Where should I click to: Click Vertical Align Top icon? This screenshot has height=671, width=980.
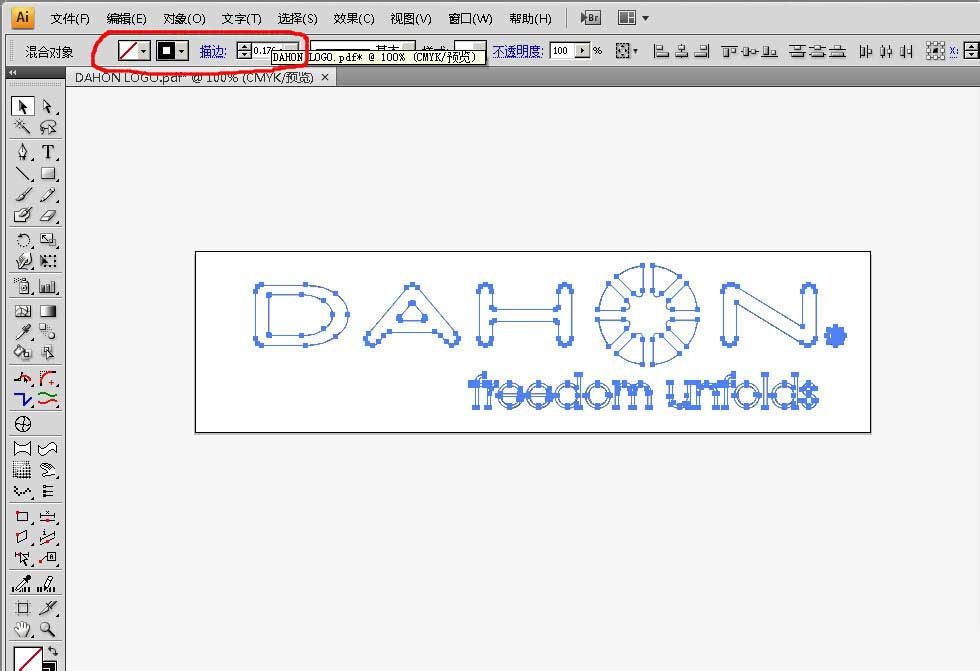[729, 51]
